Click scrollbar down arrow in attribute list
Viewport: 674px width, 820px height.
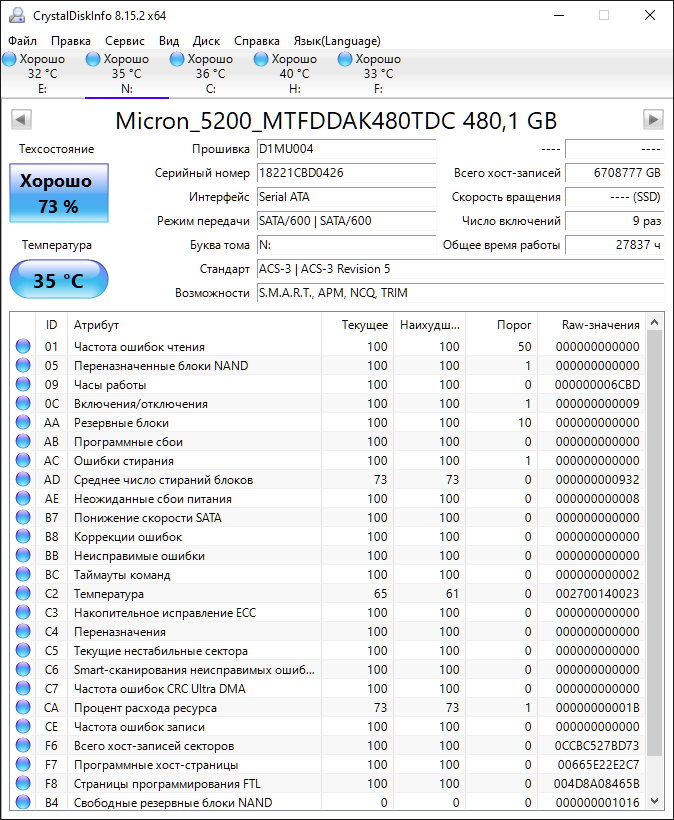[x=654, y=800]
